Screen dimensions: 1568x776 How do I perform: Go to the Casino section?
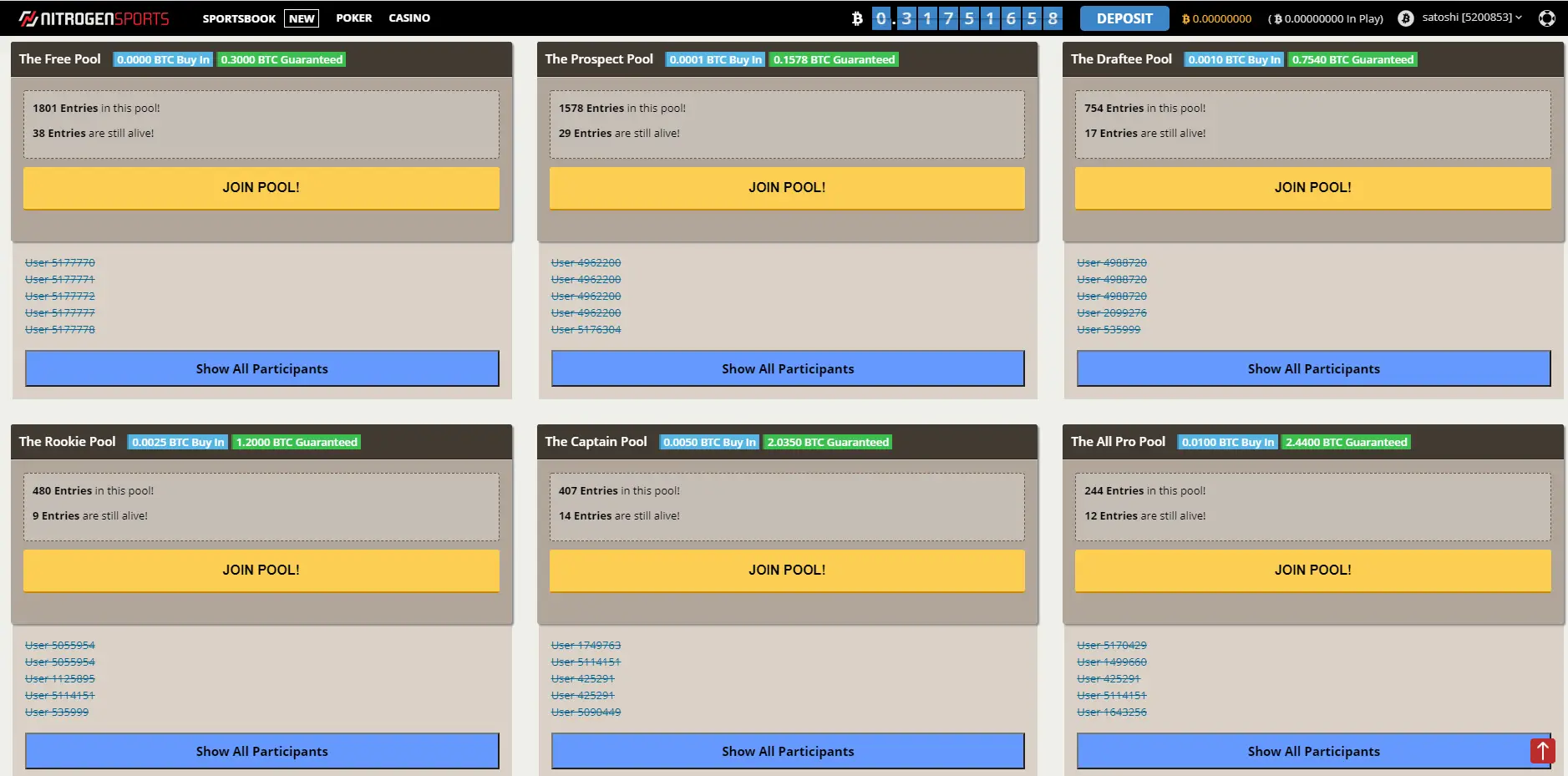click(x=409, y=18)
